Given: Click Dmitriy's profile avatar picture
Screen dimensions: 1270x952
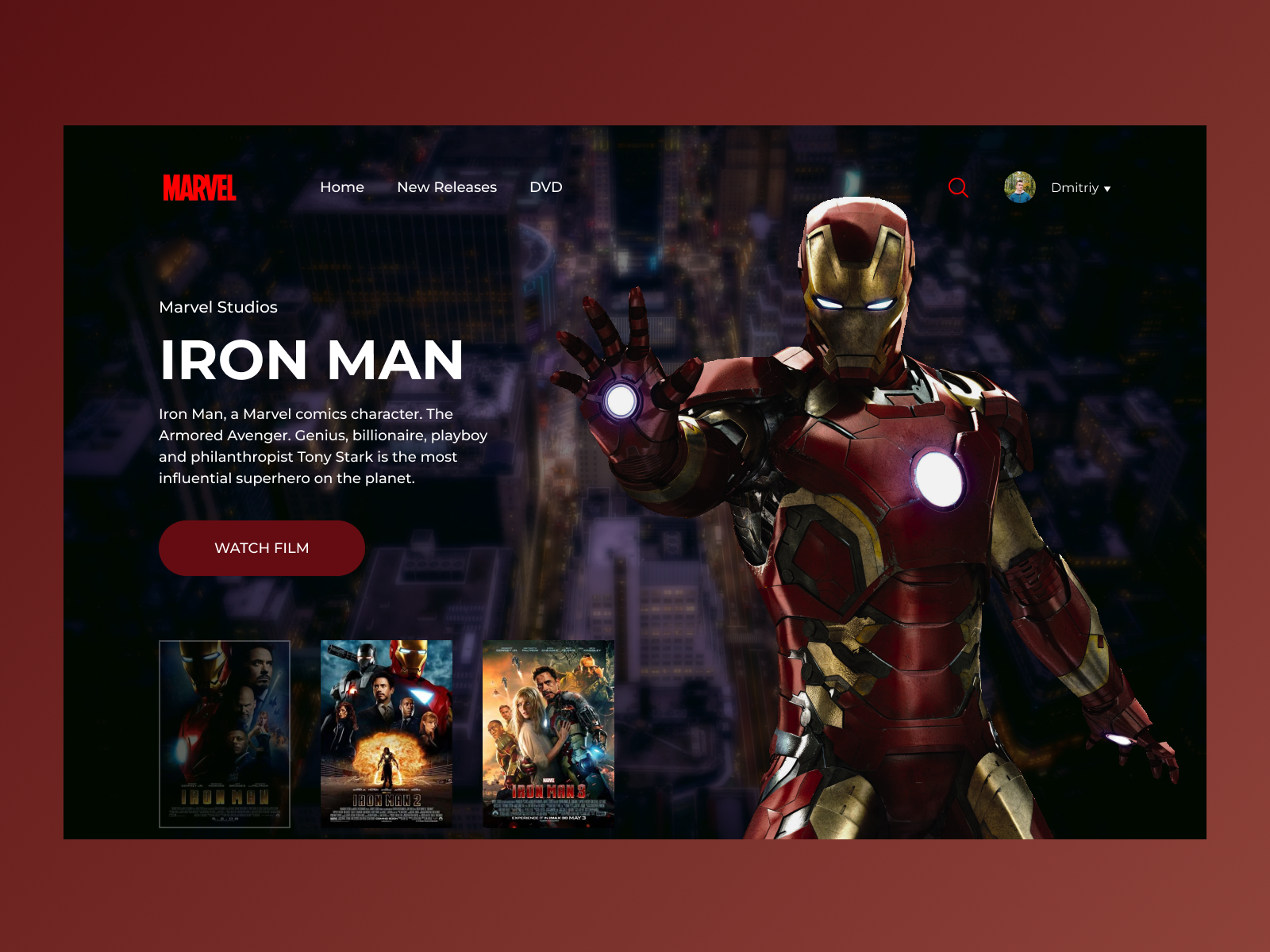Looking at the screenshot, I should tap(1020, 188).
